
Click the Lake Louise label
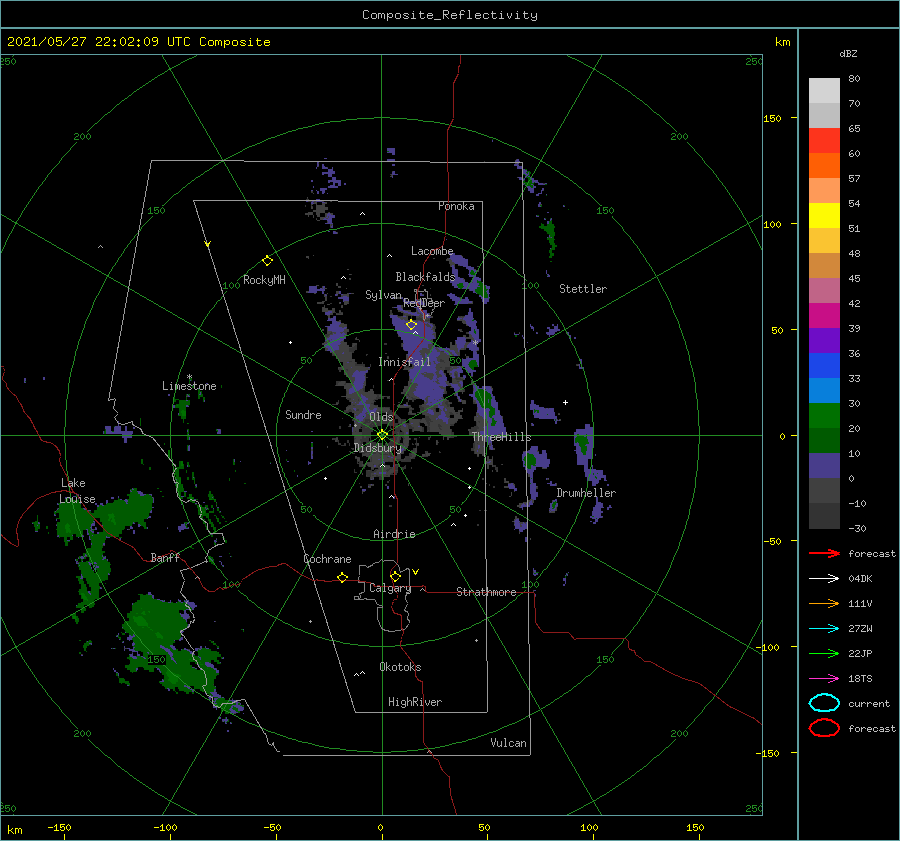pyautogui.click(x=78, y=491)
